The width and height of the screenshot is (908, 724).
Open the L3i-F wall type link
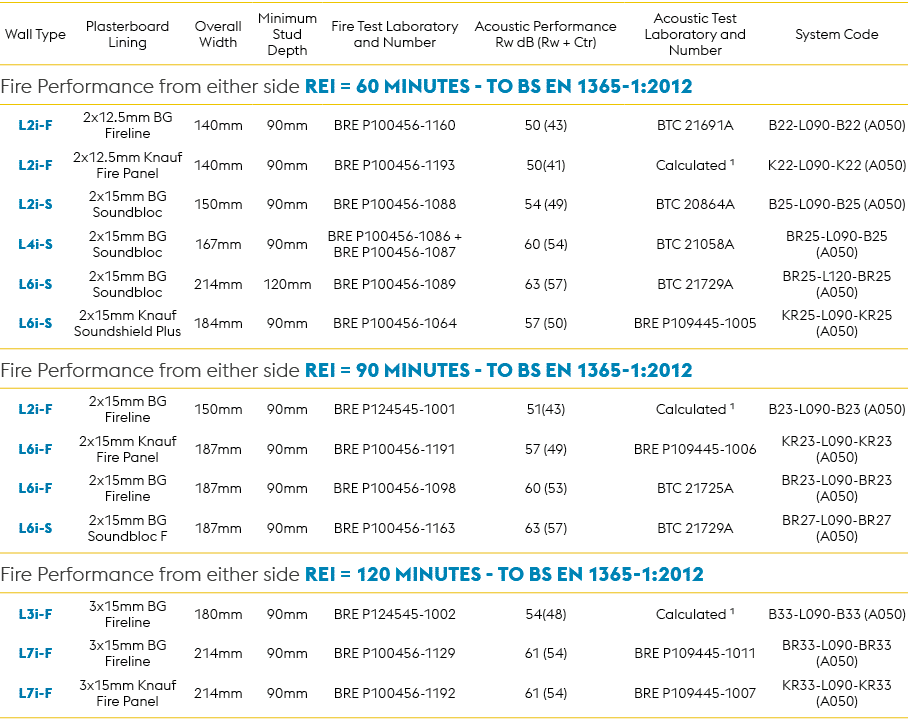click(35, 614)
